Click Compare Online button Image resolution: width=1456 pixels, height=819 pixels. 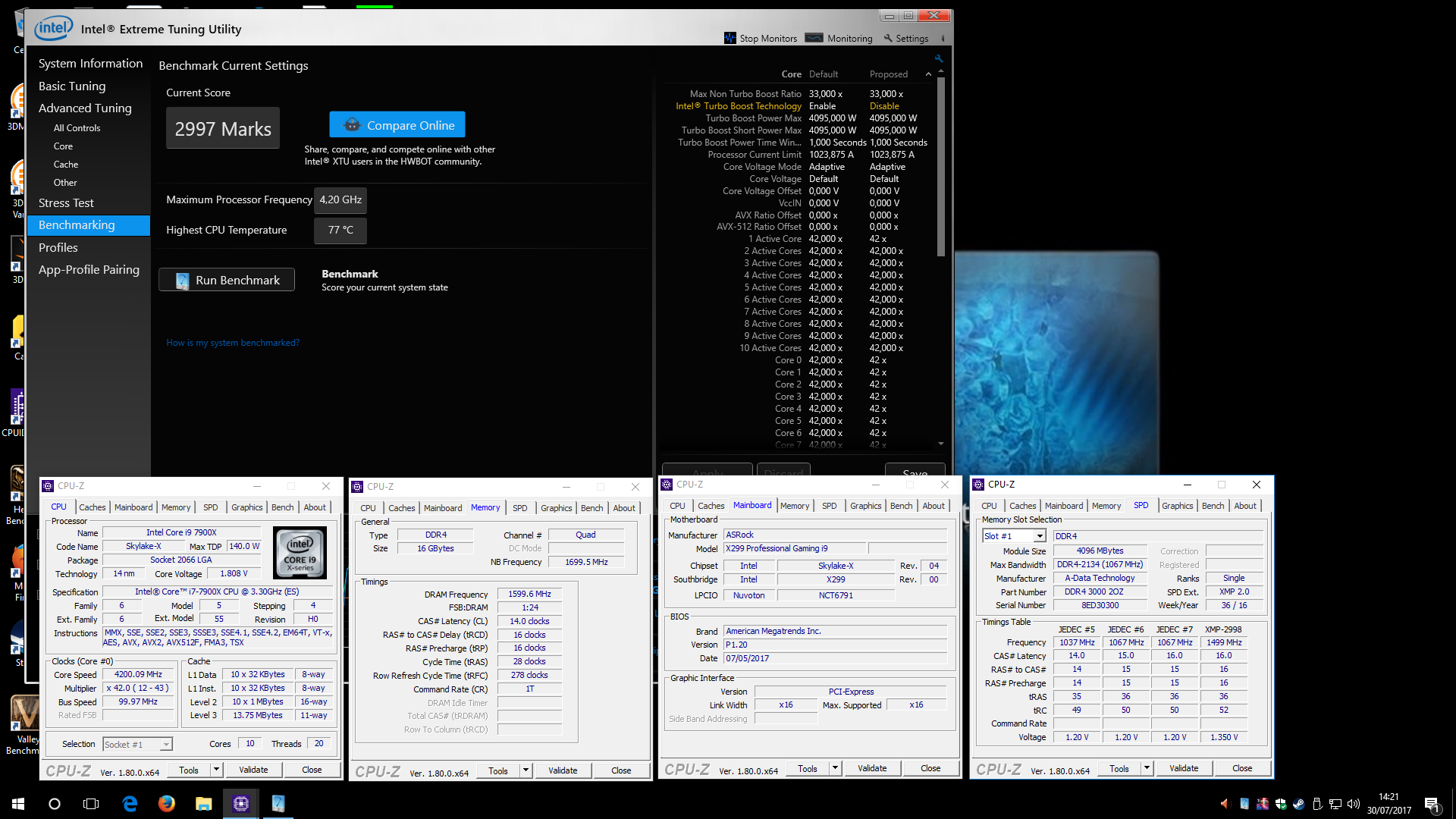[397, 125]
